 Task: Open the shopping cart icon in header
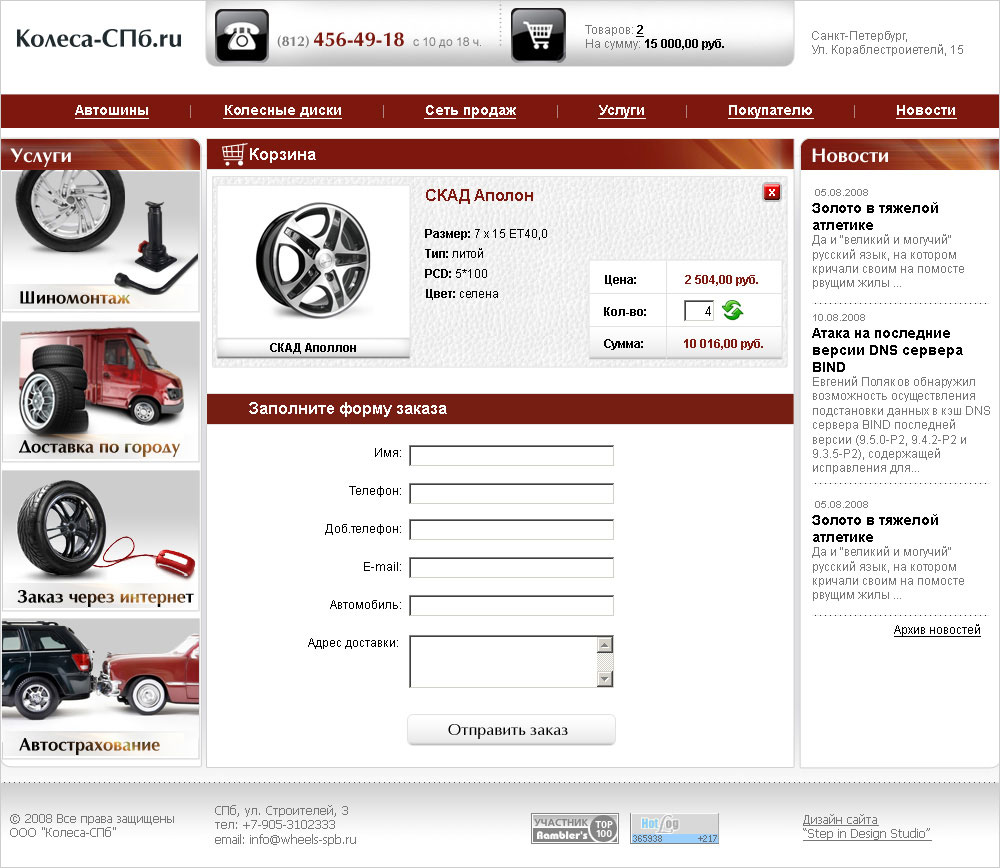(x=538, y=35)
